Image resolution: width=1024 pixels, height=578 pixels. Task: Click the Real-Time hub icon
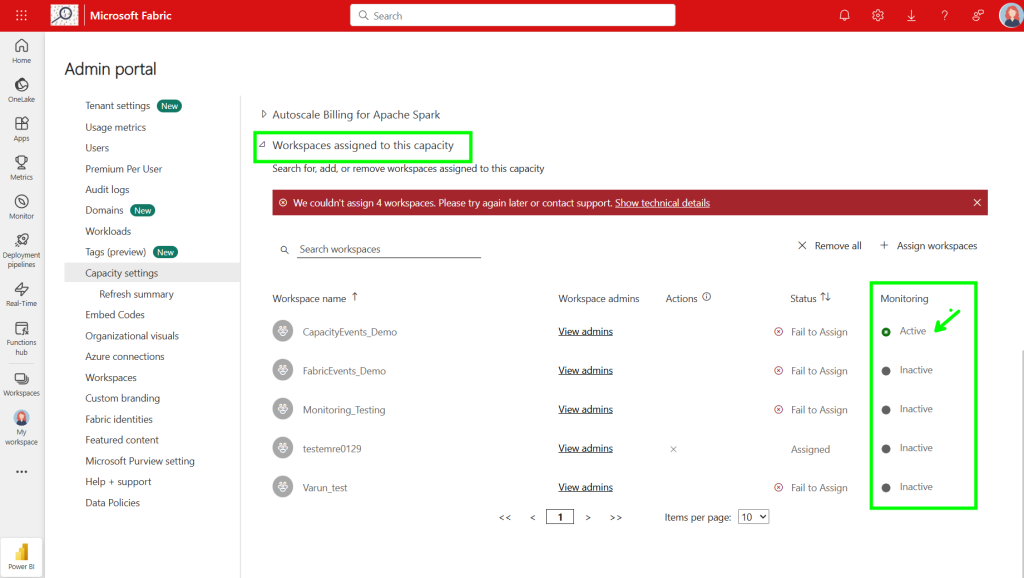coord(21,293)
